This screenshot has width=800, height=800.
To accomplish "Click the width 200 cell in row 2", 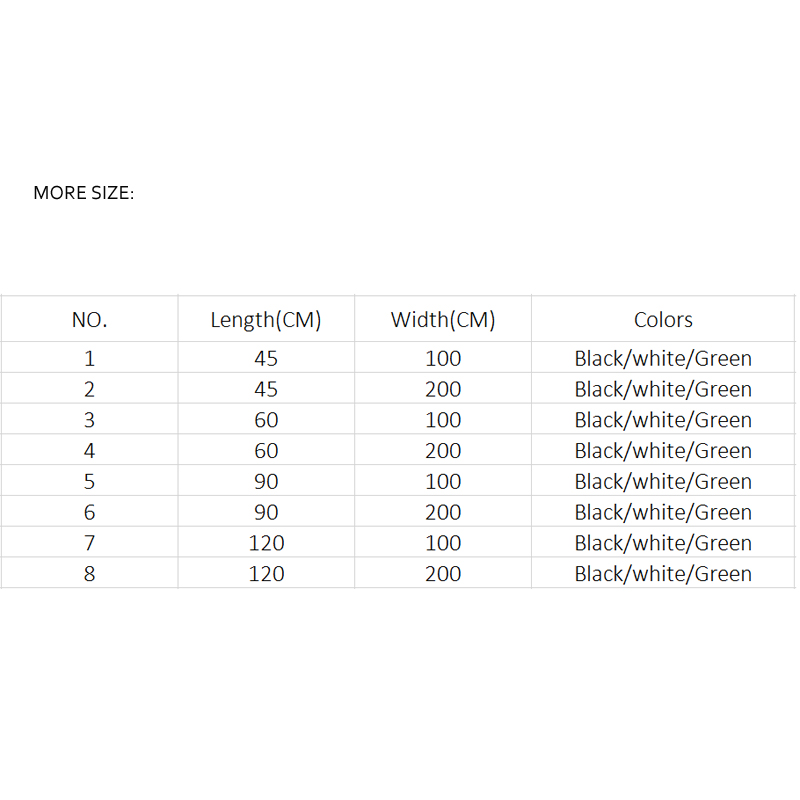I will pyautogui.click(x=443, y=389).
